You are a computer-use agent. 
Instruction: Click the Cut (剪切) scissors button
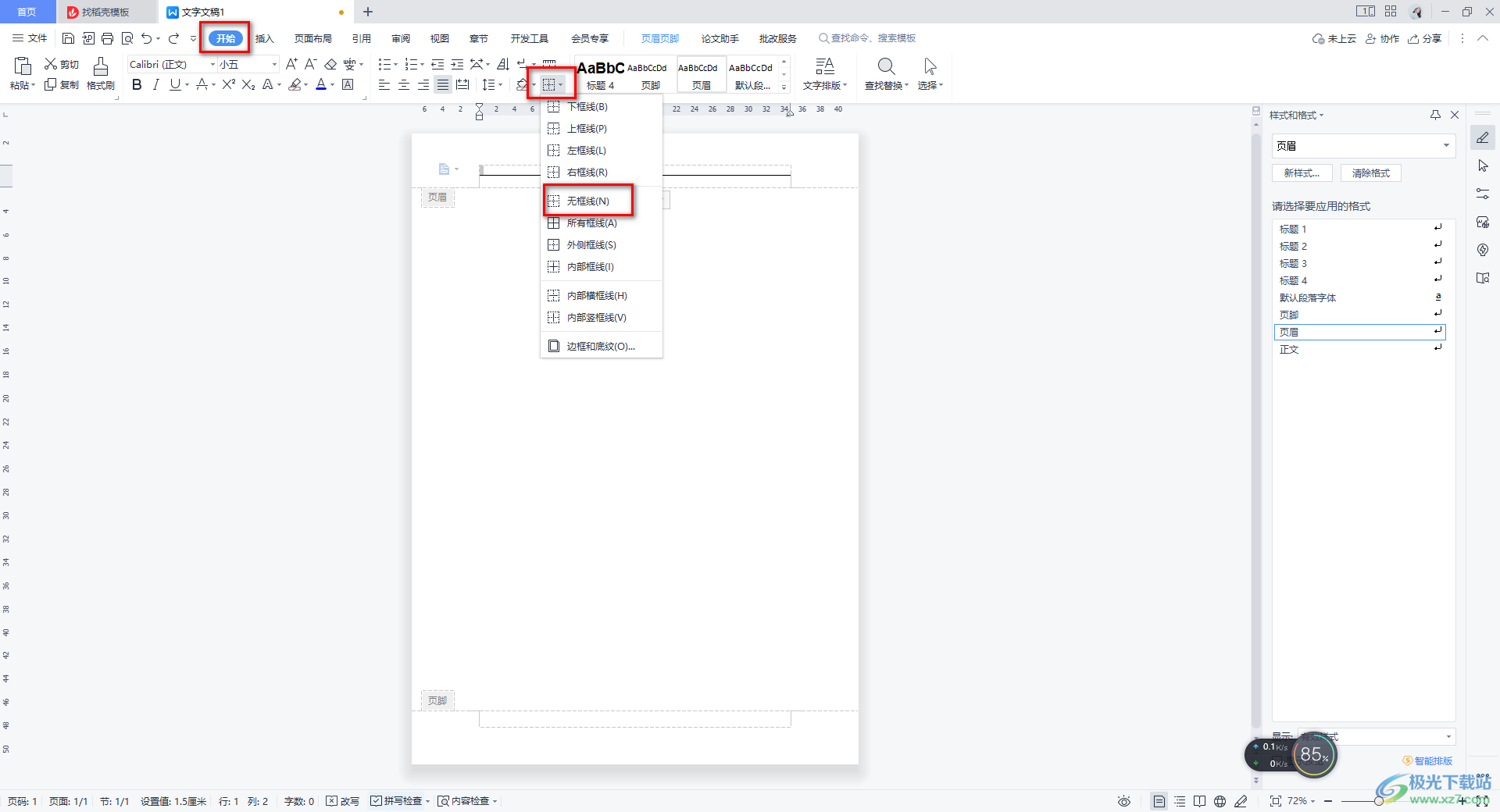click(x=61, y=64)
